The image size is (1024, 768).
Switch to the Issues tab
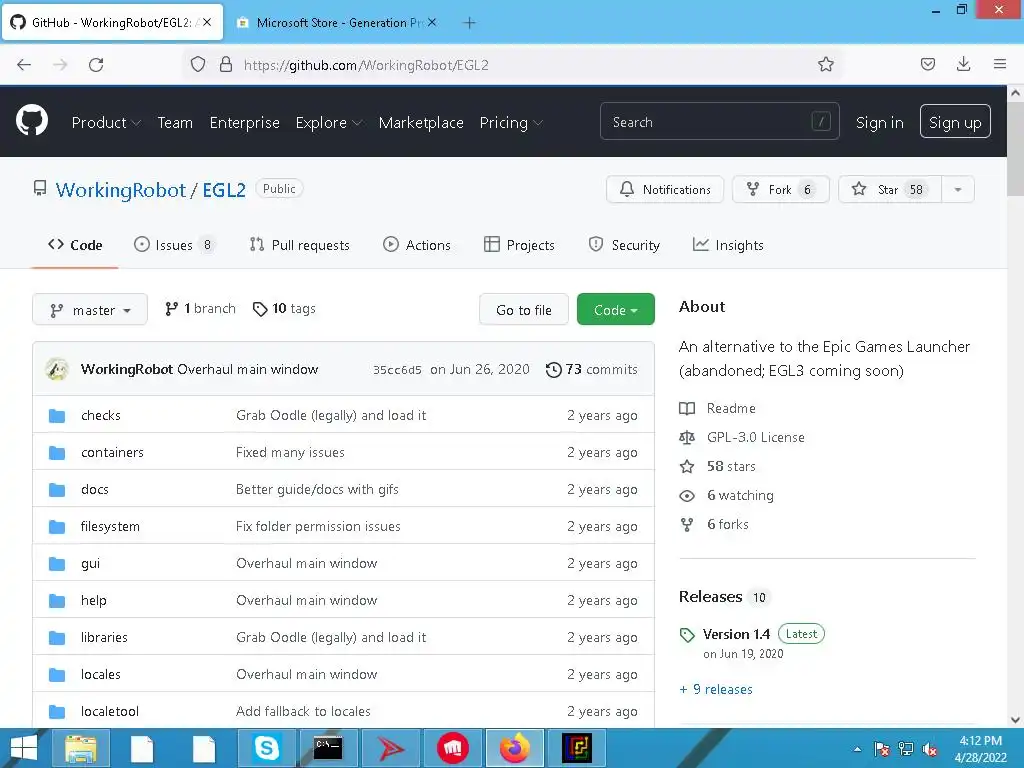tap(174, 245)
